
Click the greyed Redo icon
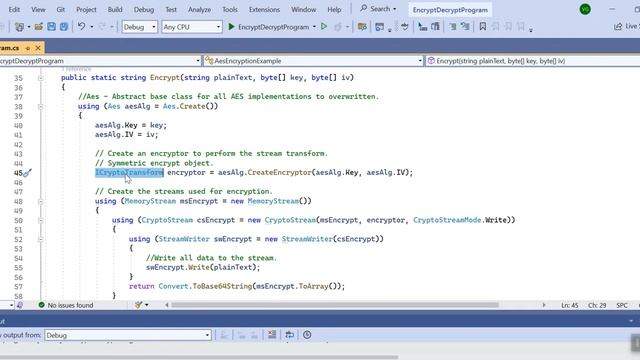[102, 27]
